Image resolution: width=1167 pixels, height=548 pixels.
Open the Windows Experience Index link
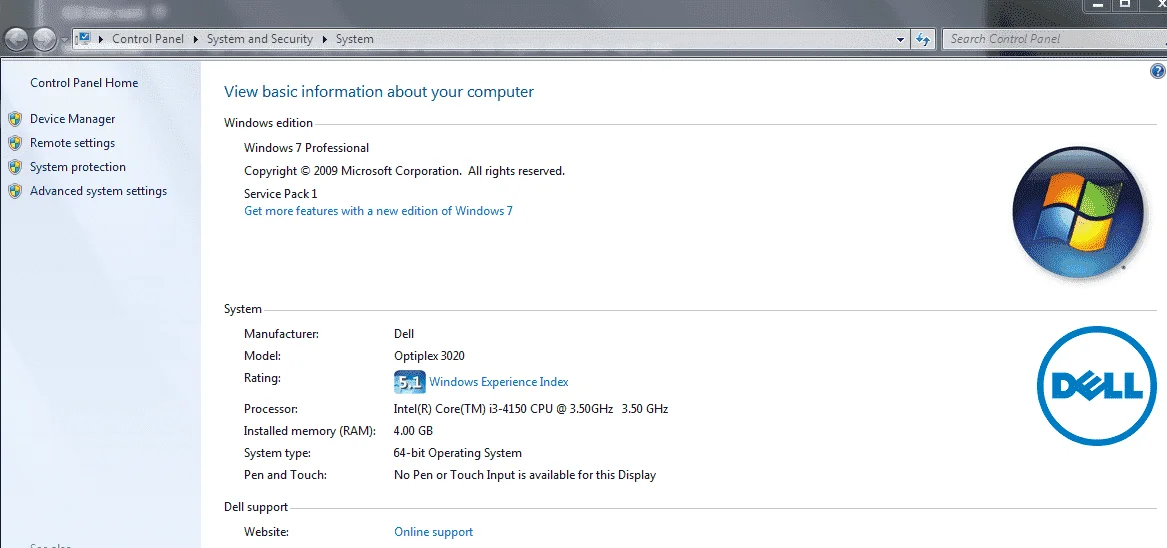(499, 382)
